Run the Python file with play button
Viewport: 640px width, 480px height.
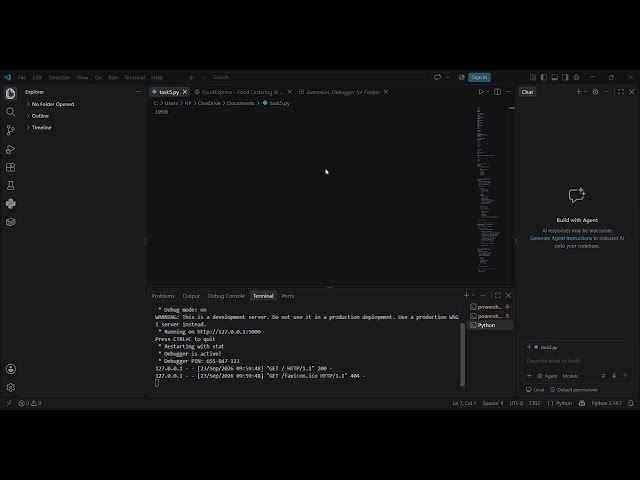click(481, 92)
